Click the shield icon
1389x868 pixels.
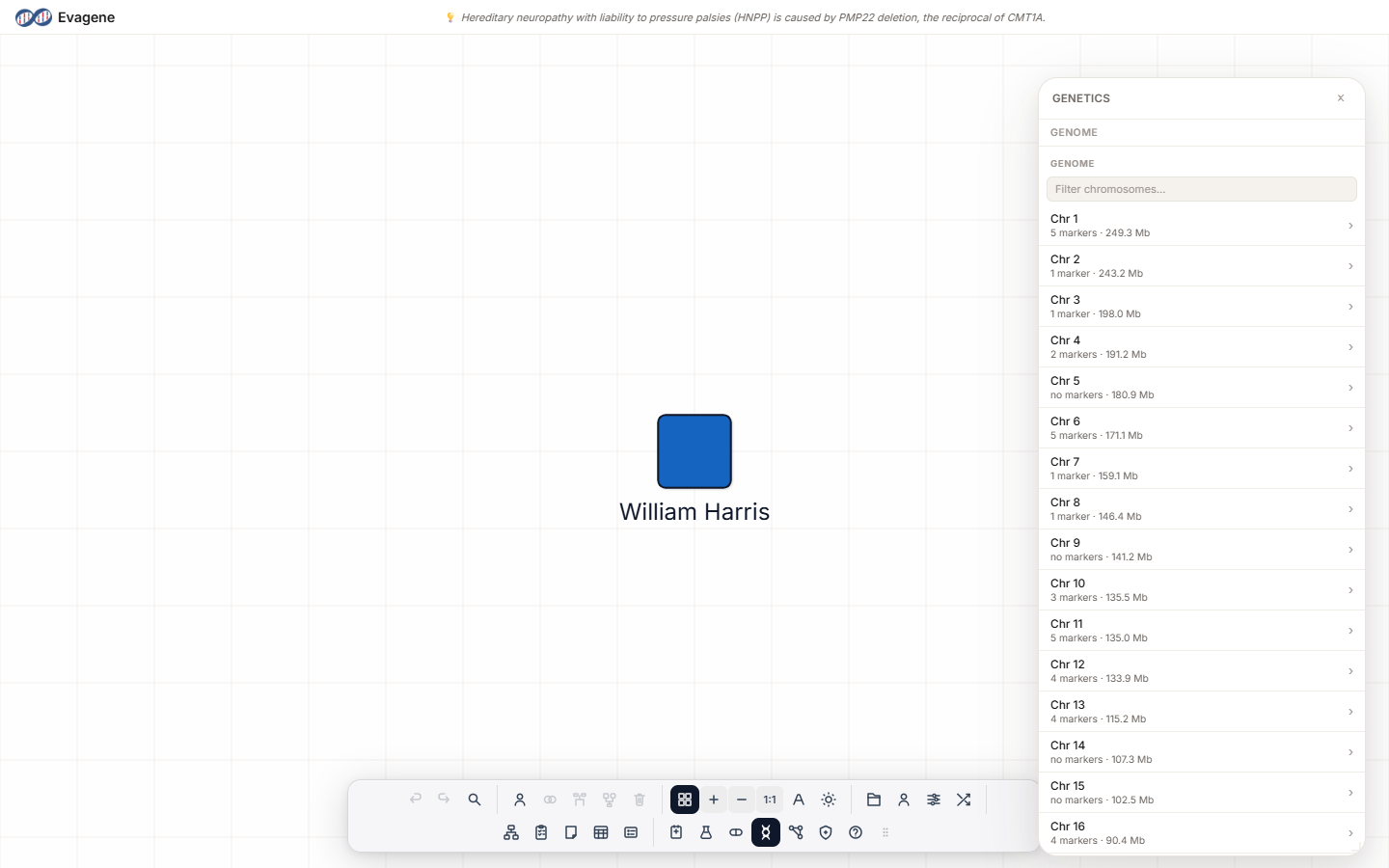point(826,832)
